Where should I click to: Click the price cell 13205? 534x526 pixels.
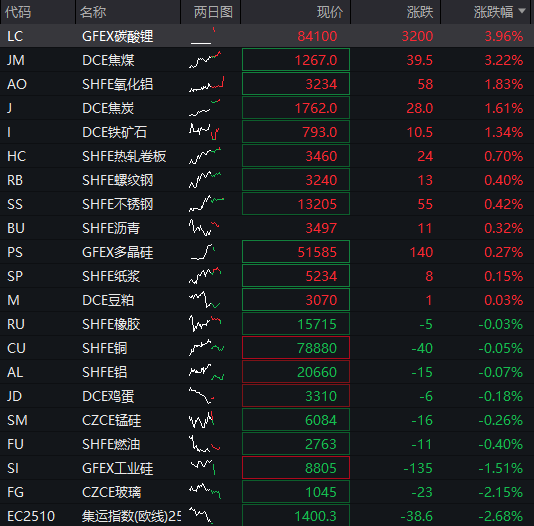point(296,204)
